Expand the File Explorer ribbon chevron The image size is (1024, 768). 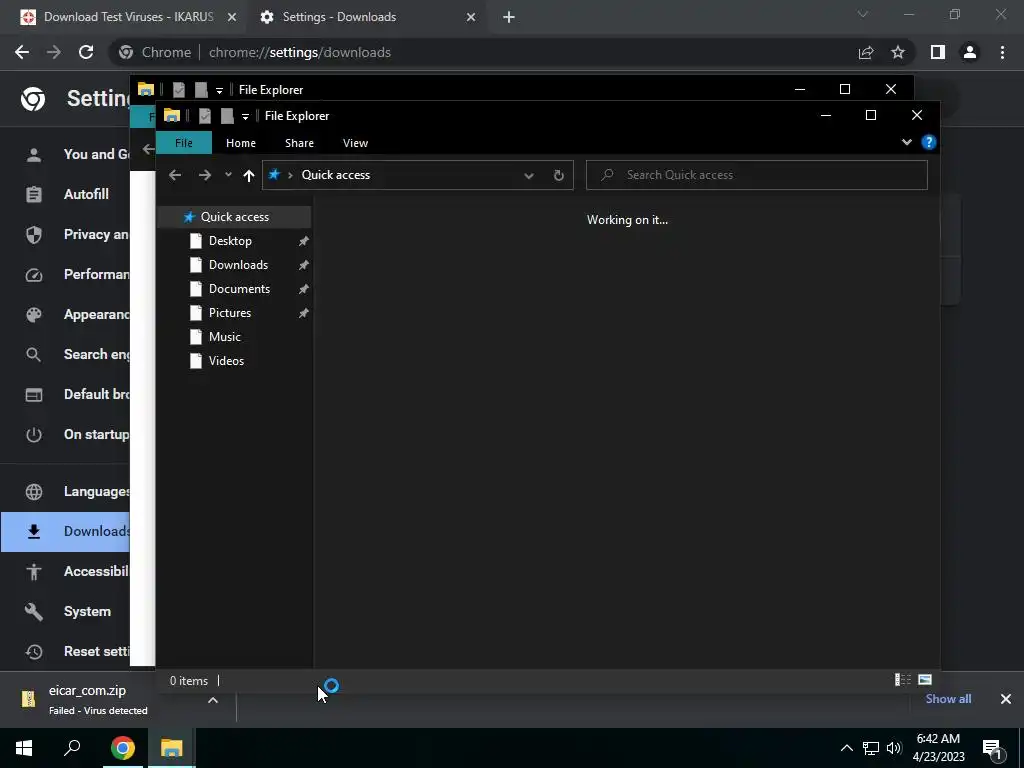pos(906,142)
